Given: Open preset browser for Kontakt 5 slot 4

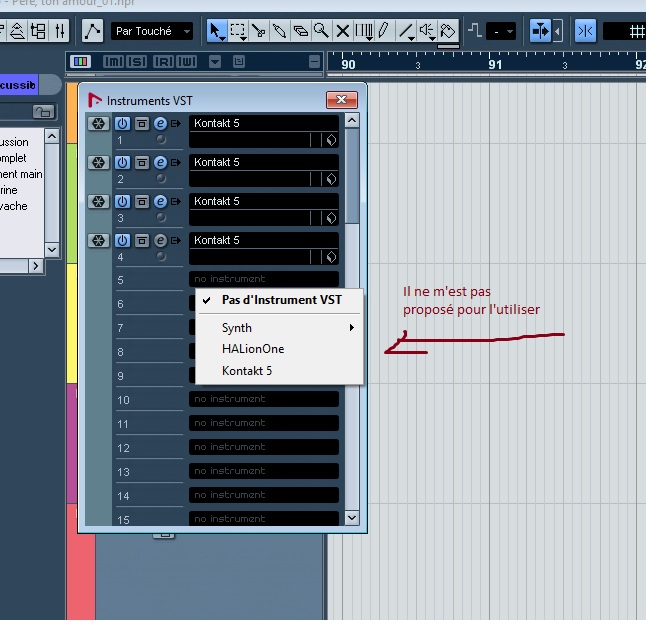Looking at the screenshot, I should (x=331, y=257).
